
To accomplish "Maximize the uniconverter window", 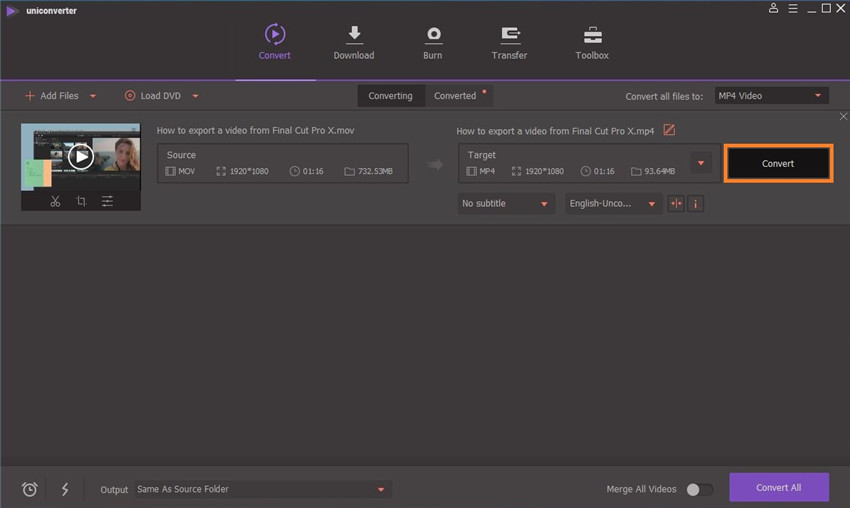I will click(x=826, y=8).
